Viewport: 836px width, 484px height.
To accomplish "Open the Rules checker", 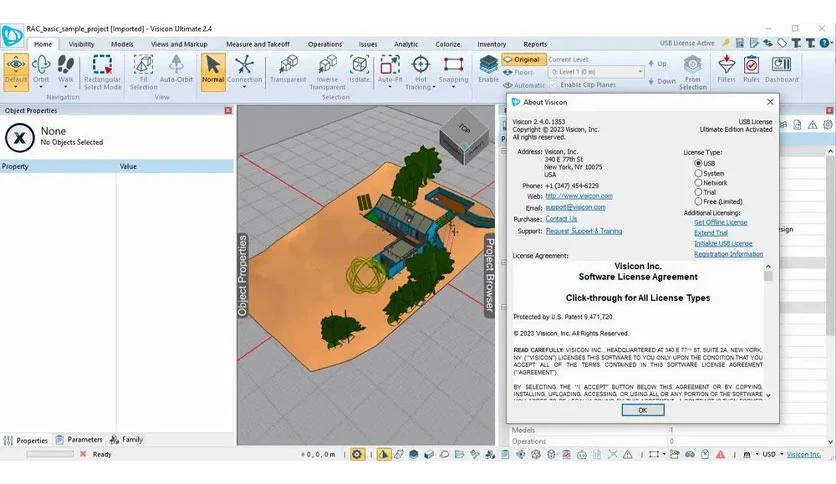I will (x=751, y=68).
